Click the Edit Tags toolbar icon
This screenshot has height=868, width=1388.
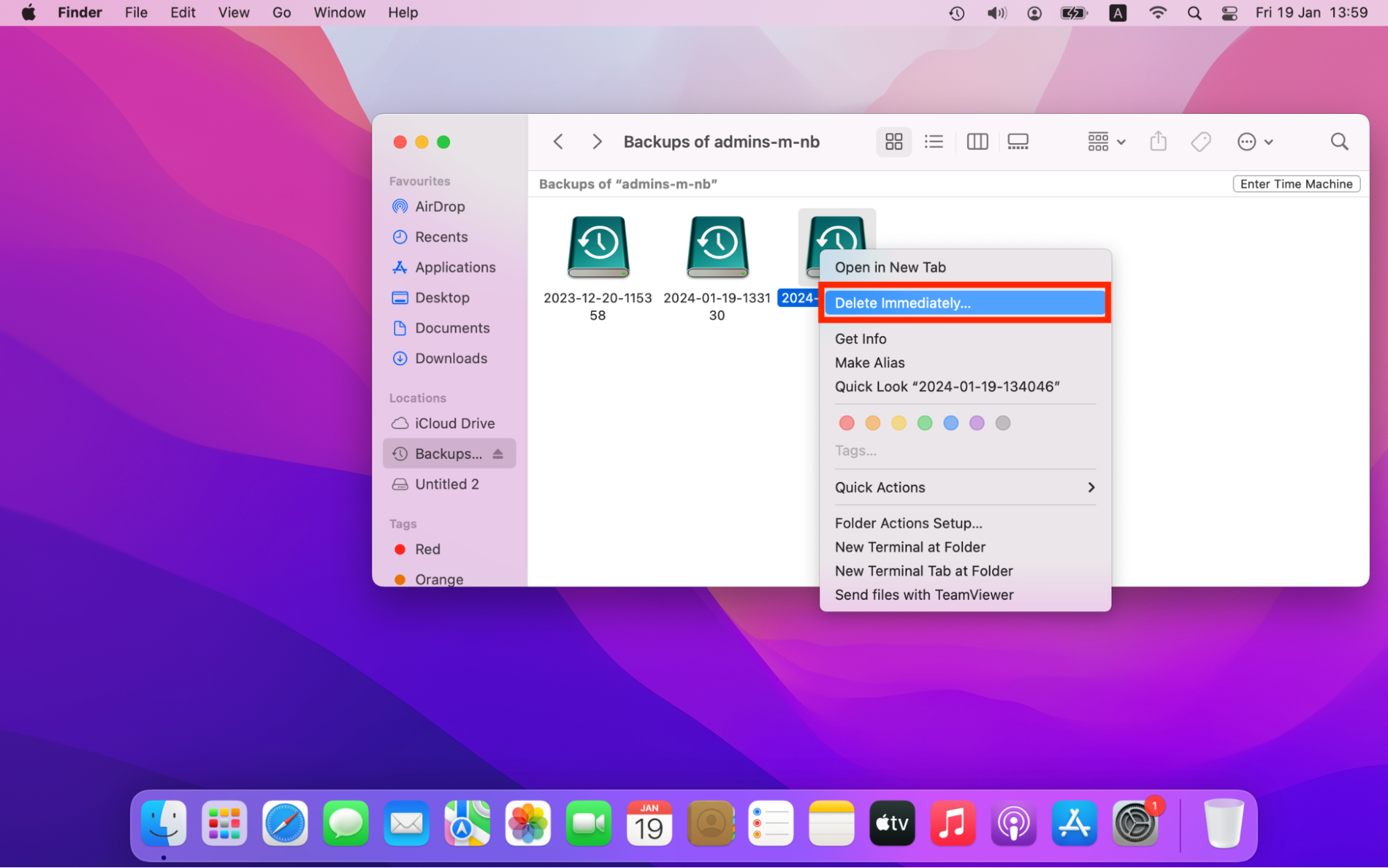pos(1201,142)
